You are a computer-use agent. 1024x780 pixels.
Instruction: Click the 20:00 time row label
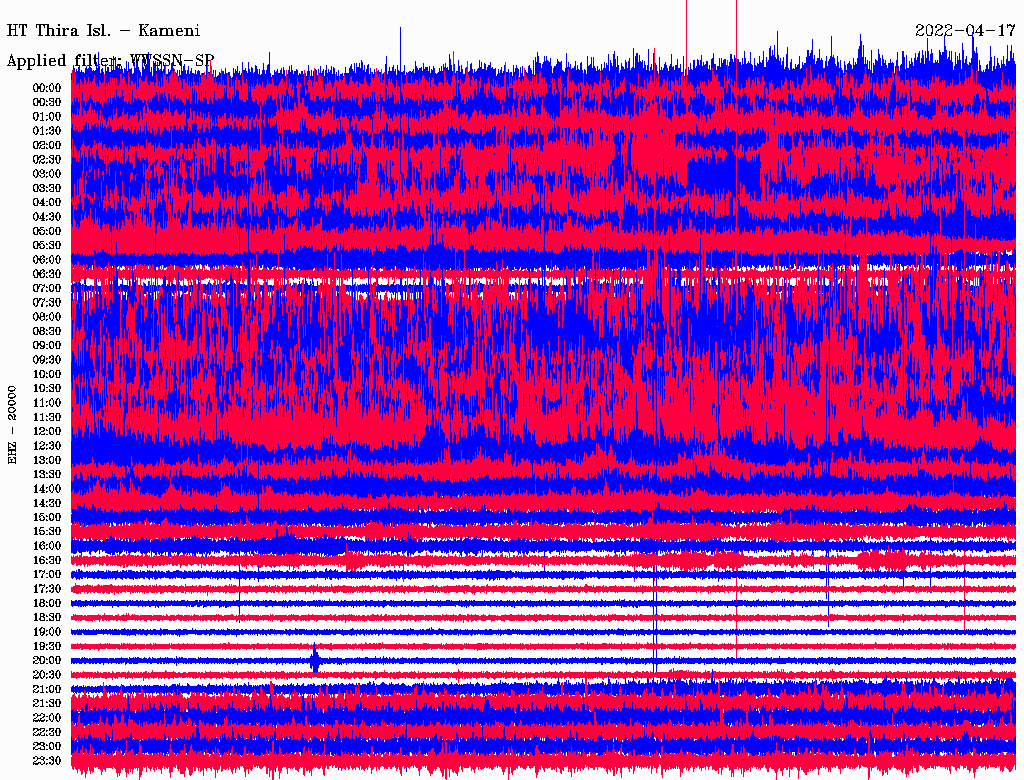pyautogui.click(x=47, y=661)
